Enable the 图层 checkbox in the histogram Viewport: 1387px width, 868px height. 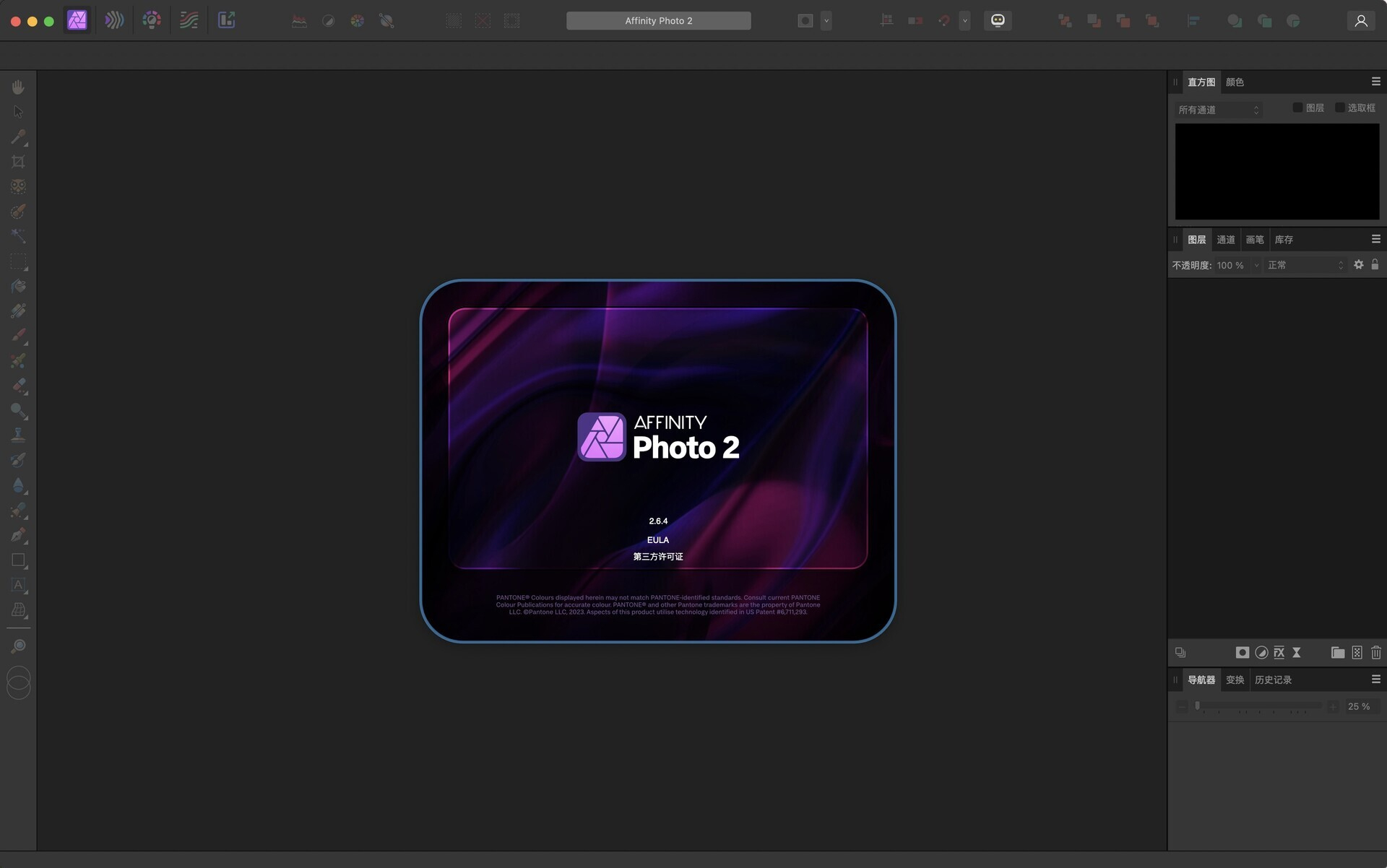pos(1297,108)
